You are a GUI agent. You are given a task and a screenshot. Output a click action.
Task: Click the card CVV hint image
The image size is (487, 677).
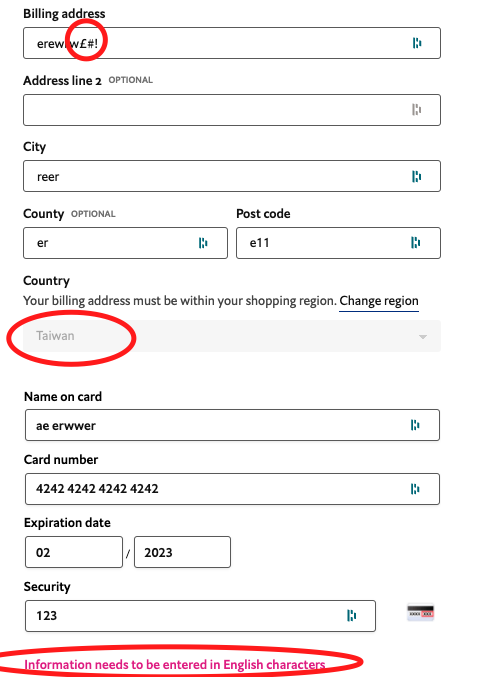click(421, 613)
